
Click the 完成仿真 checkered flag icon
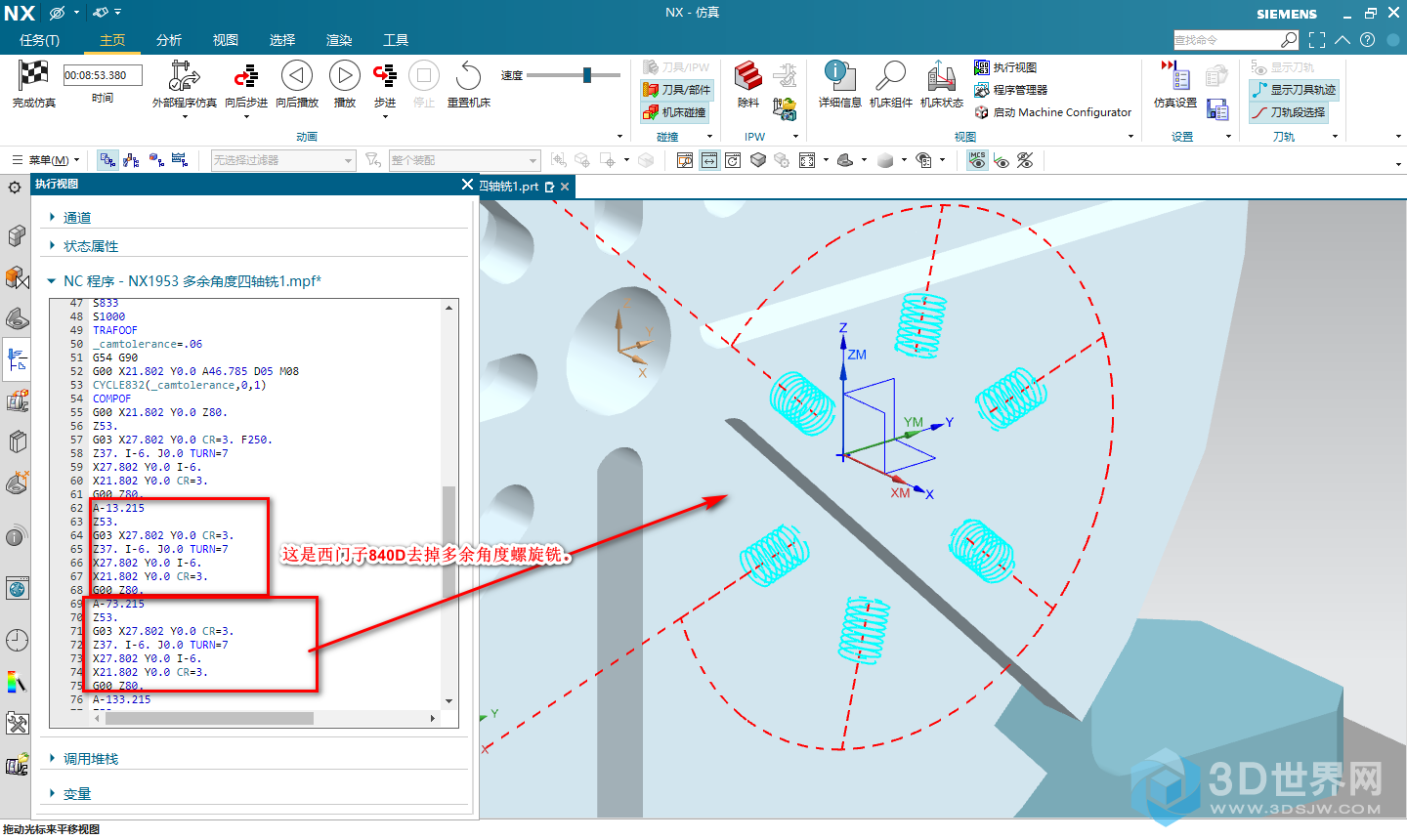pos(33,75)
